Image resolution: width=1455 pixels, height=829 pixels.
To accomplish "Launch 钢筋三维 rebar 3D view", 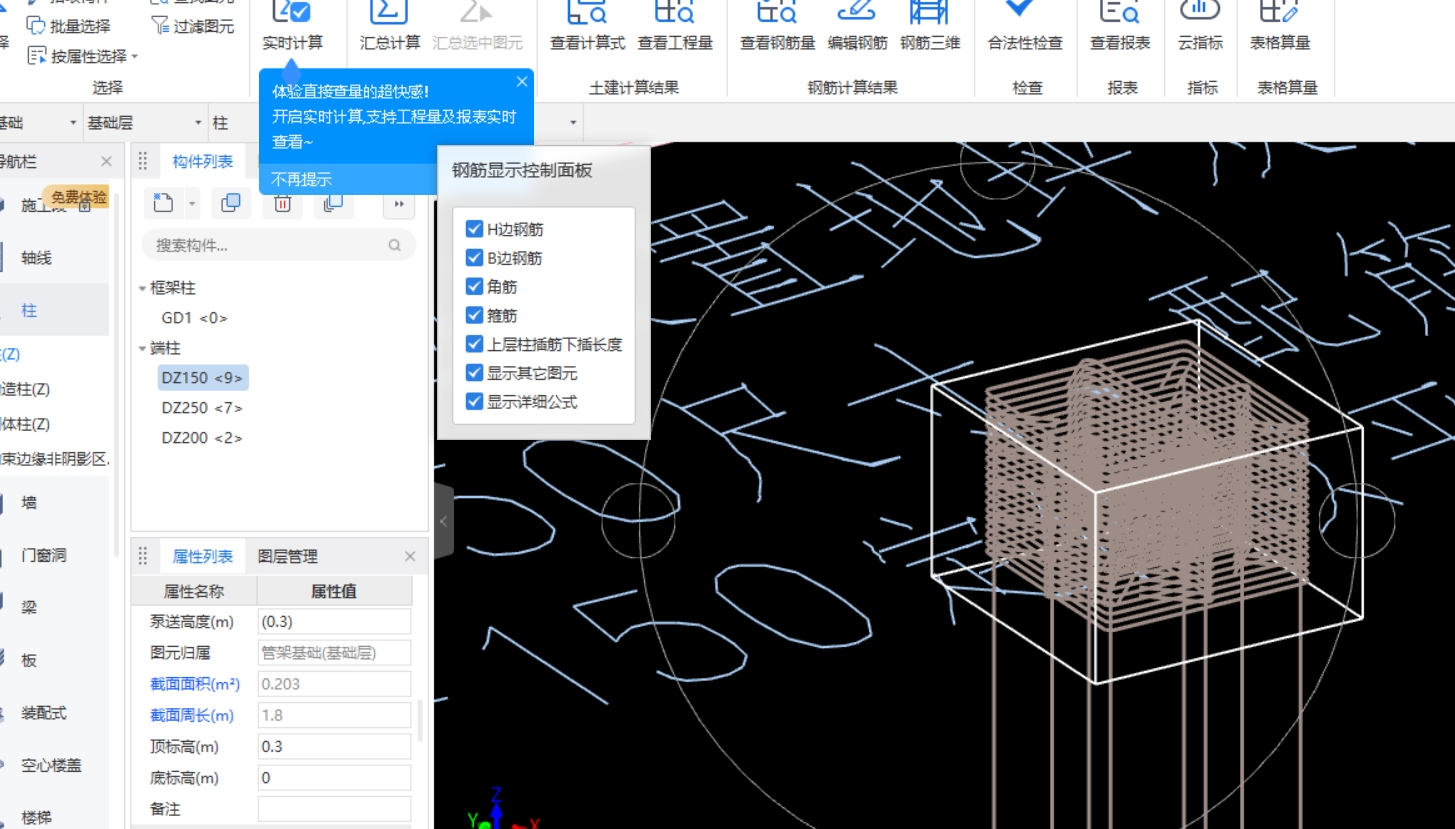I will coord(929,26).
